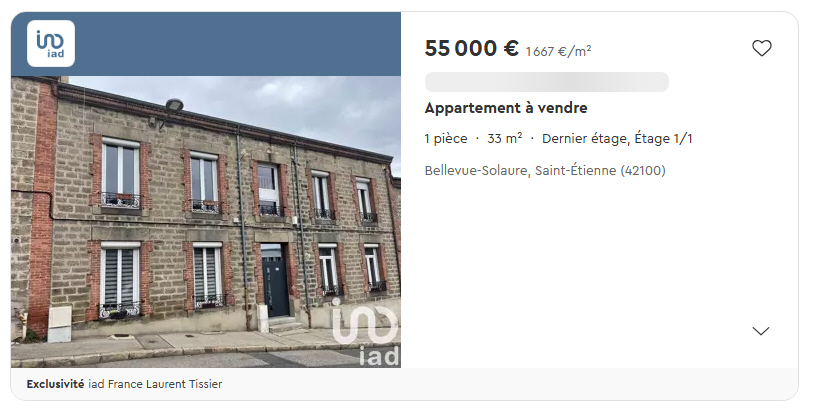This screenshot has height=413, width=818.
Task: Click the 1 pièce room count
Action: click(x=446, y=139)
